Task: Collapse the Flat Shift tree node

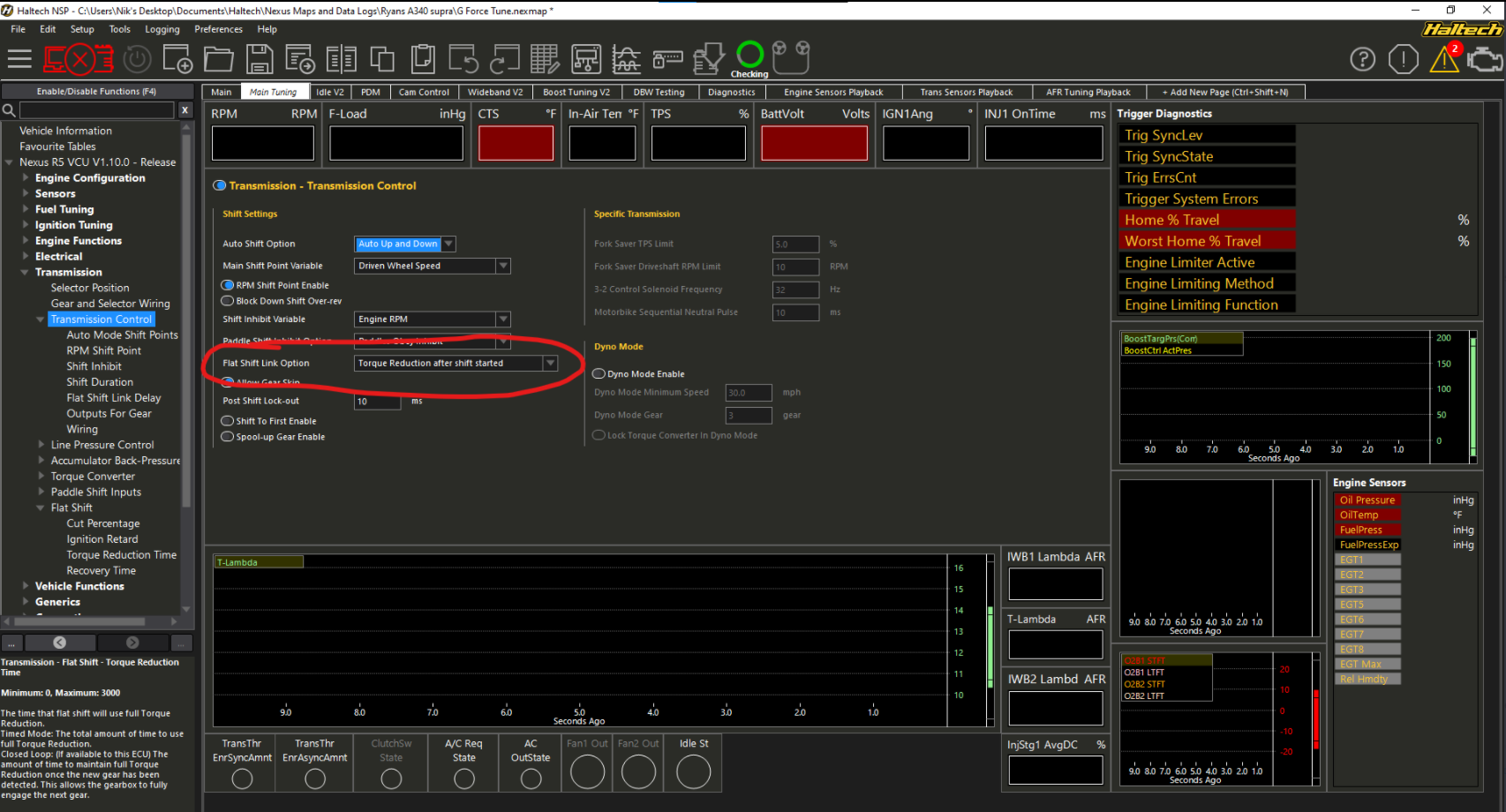Action: click(x=41, y=507)
